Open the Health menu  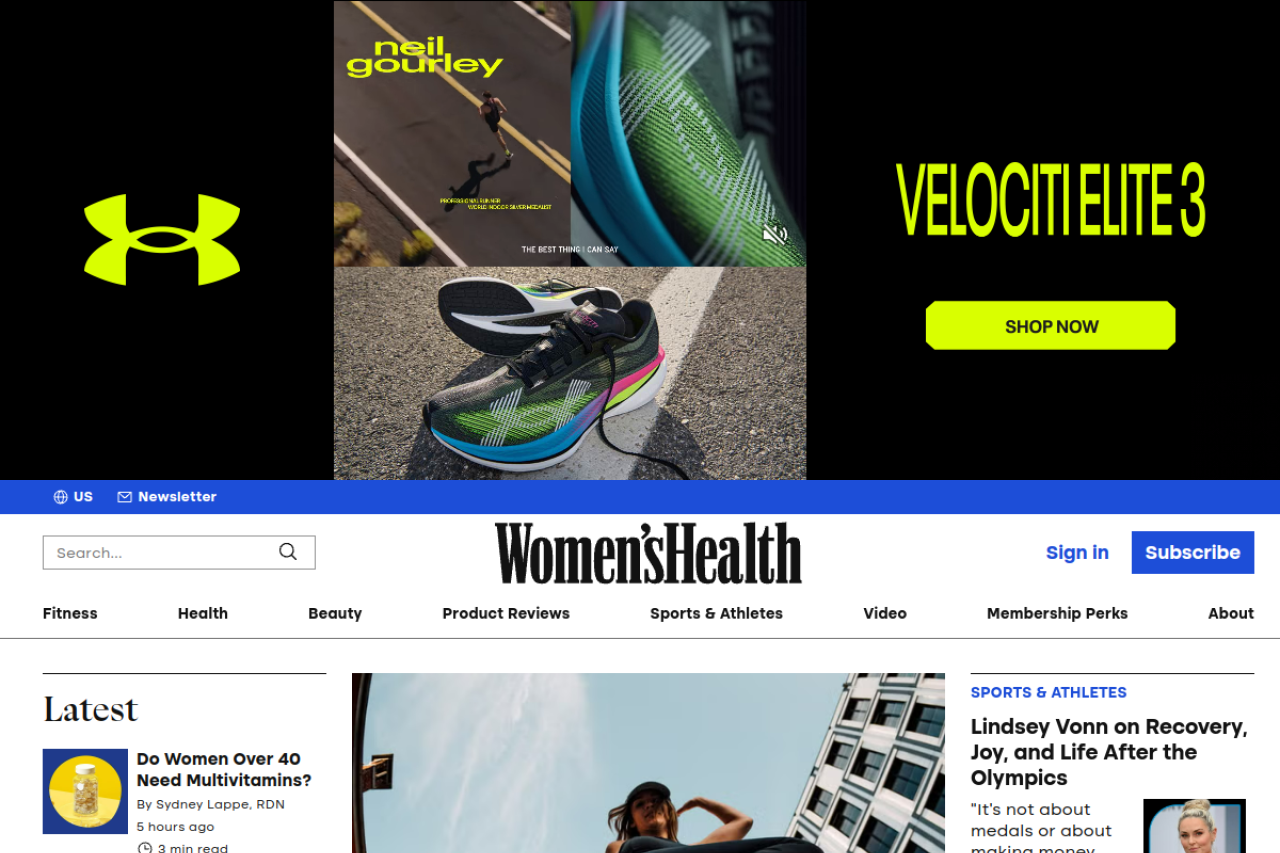coord(203,614)
